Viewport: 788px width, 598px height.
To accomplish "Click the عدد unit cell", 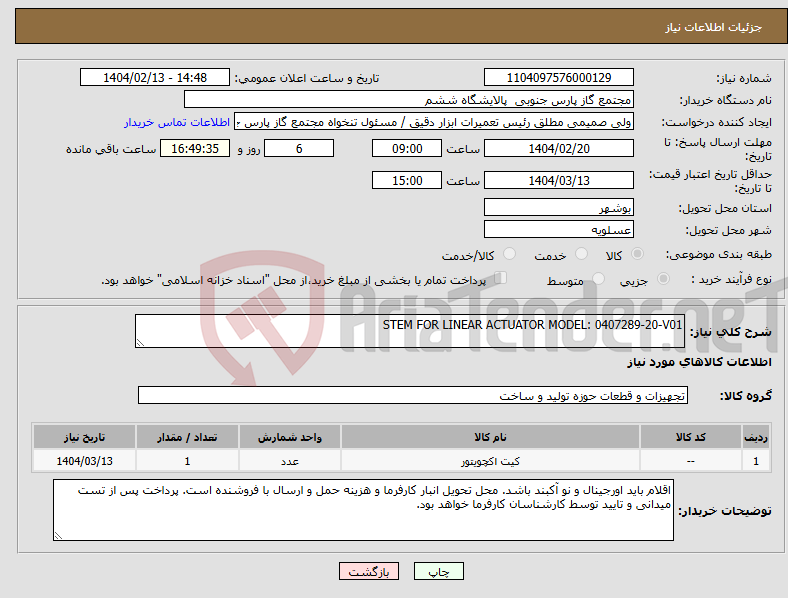I will 290,461.
